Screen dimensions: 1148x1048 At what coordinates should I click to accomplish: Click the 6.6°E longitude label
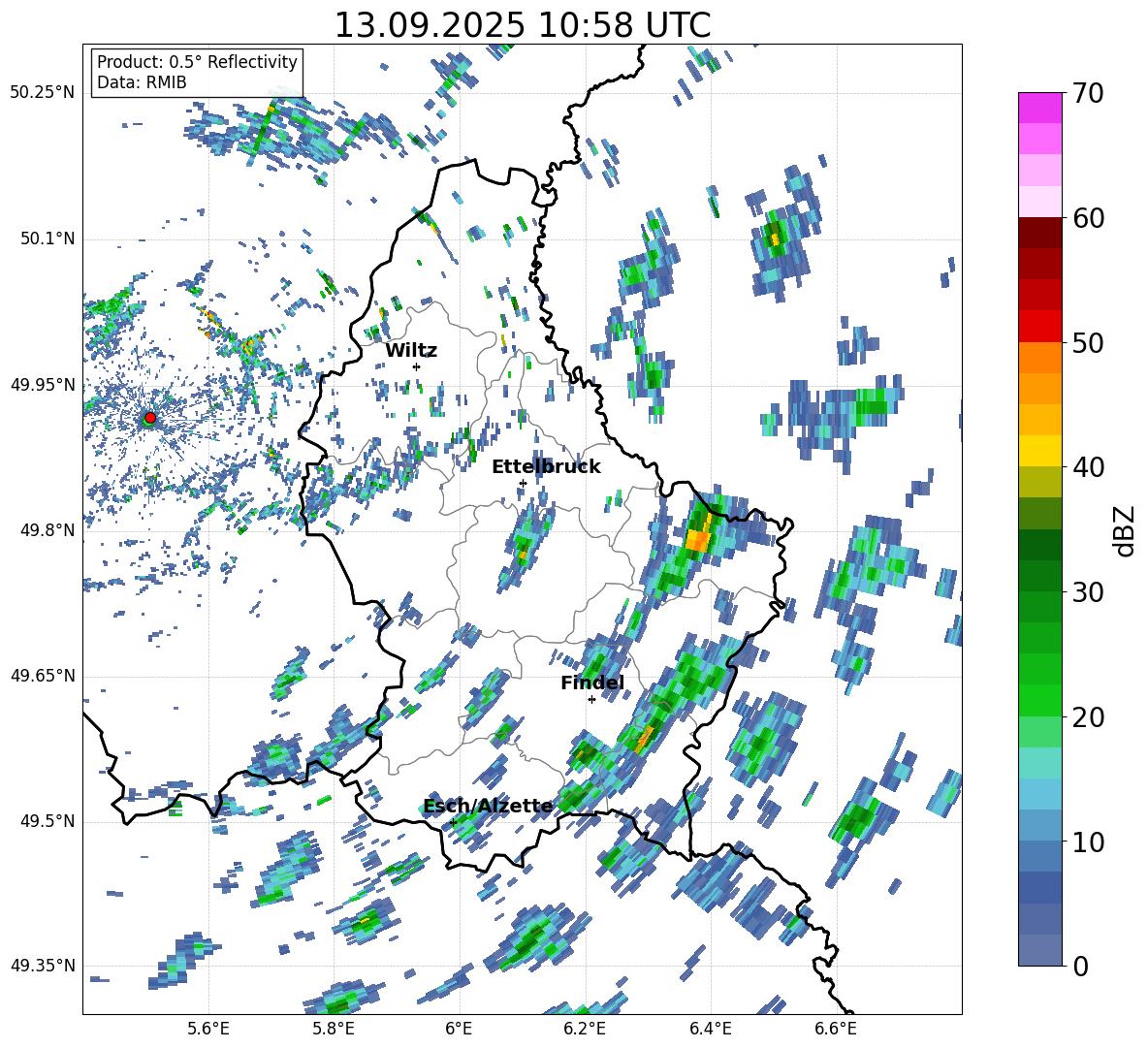pos(836,1029)
